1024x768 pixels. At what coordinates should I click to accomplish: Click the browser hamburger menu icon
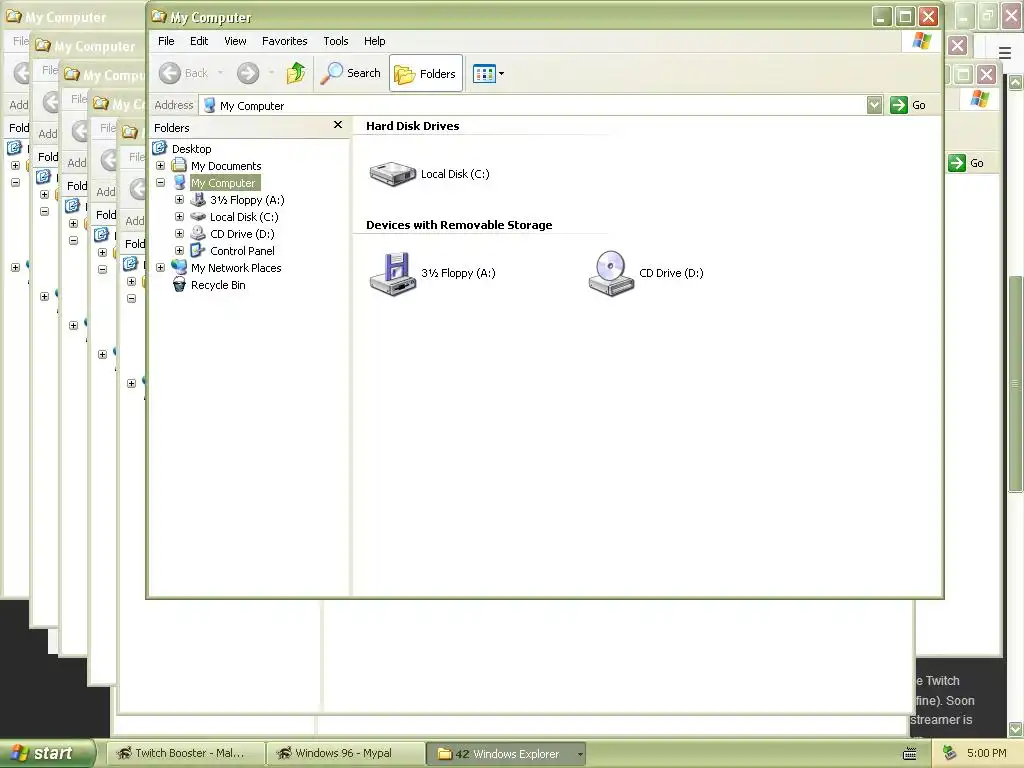[x=1005, y=53]
